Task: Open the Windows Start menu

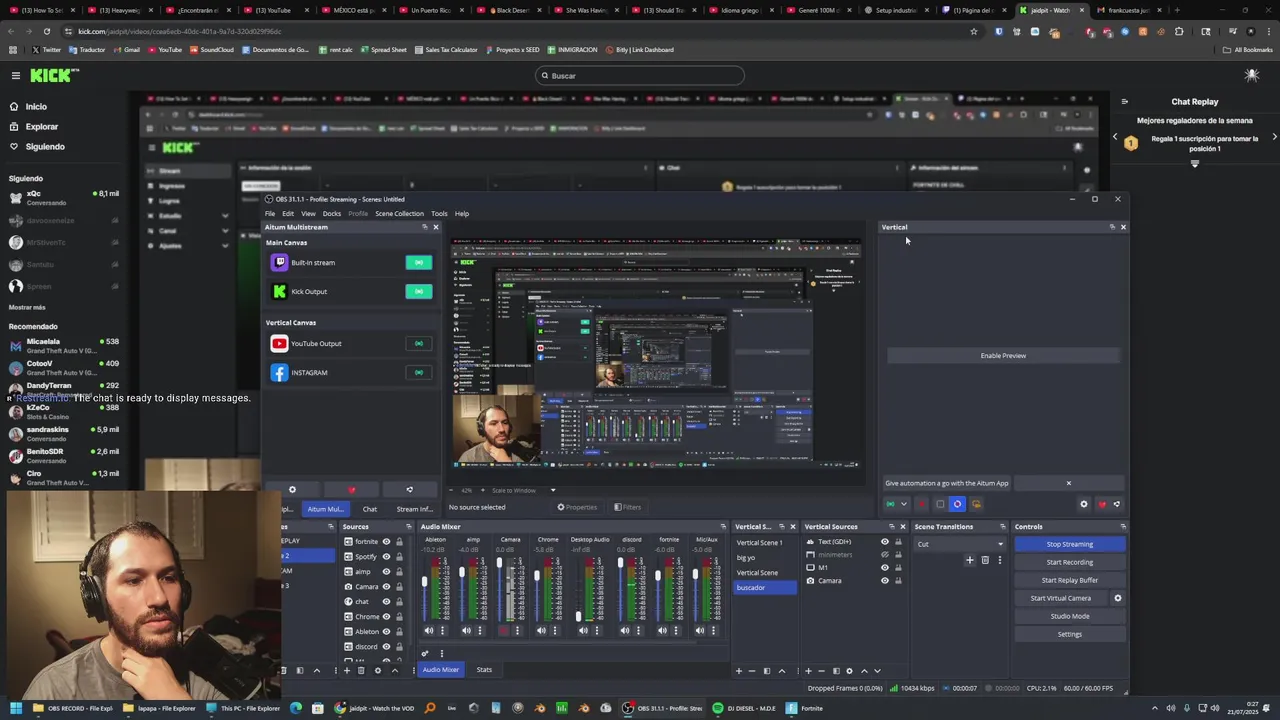Action: coord(15,708)
